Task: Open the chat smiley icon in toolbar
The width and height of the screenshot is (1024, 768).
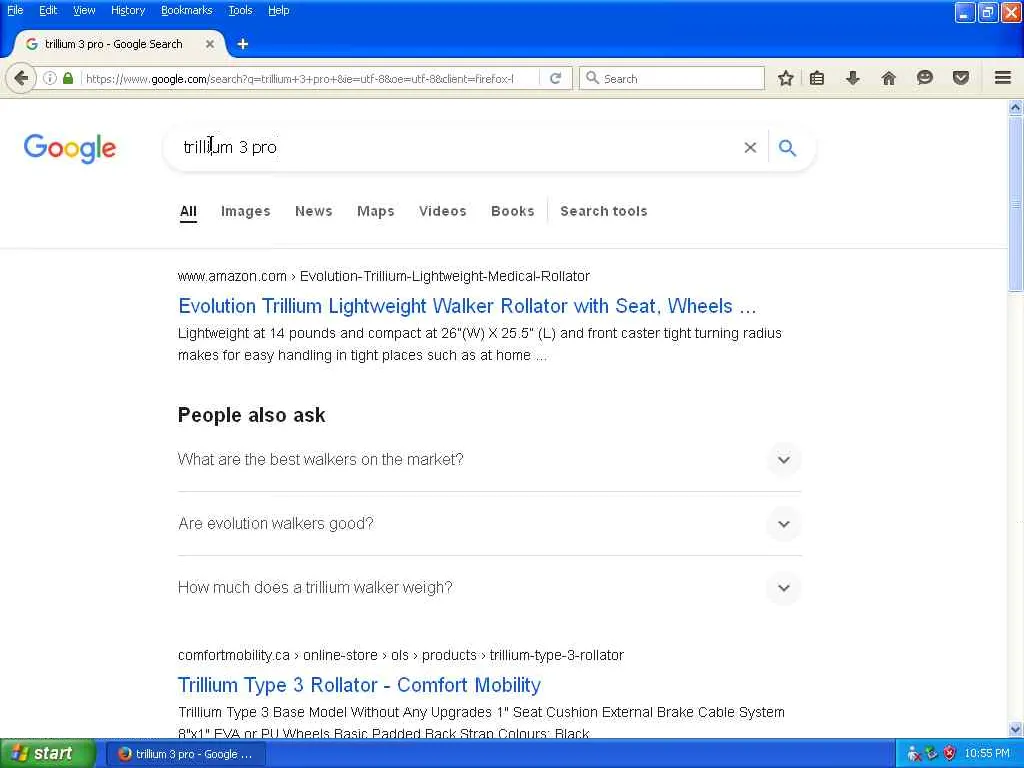Action: point(925,78)
